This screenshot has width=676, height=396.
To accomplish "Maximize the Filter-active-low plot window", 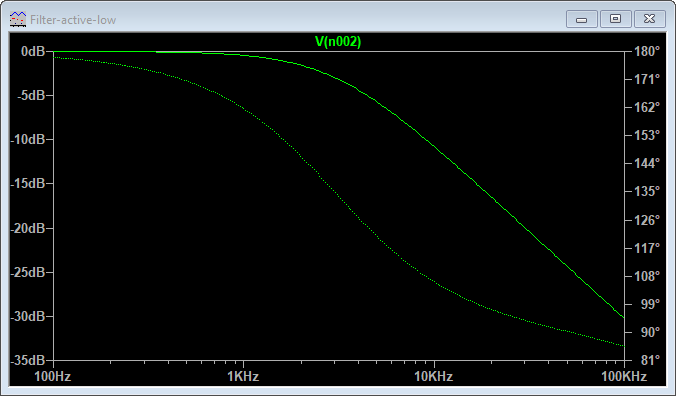I will click(x=615, y=19).
